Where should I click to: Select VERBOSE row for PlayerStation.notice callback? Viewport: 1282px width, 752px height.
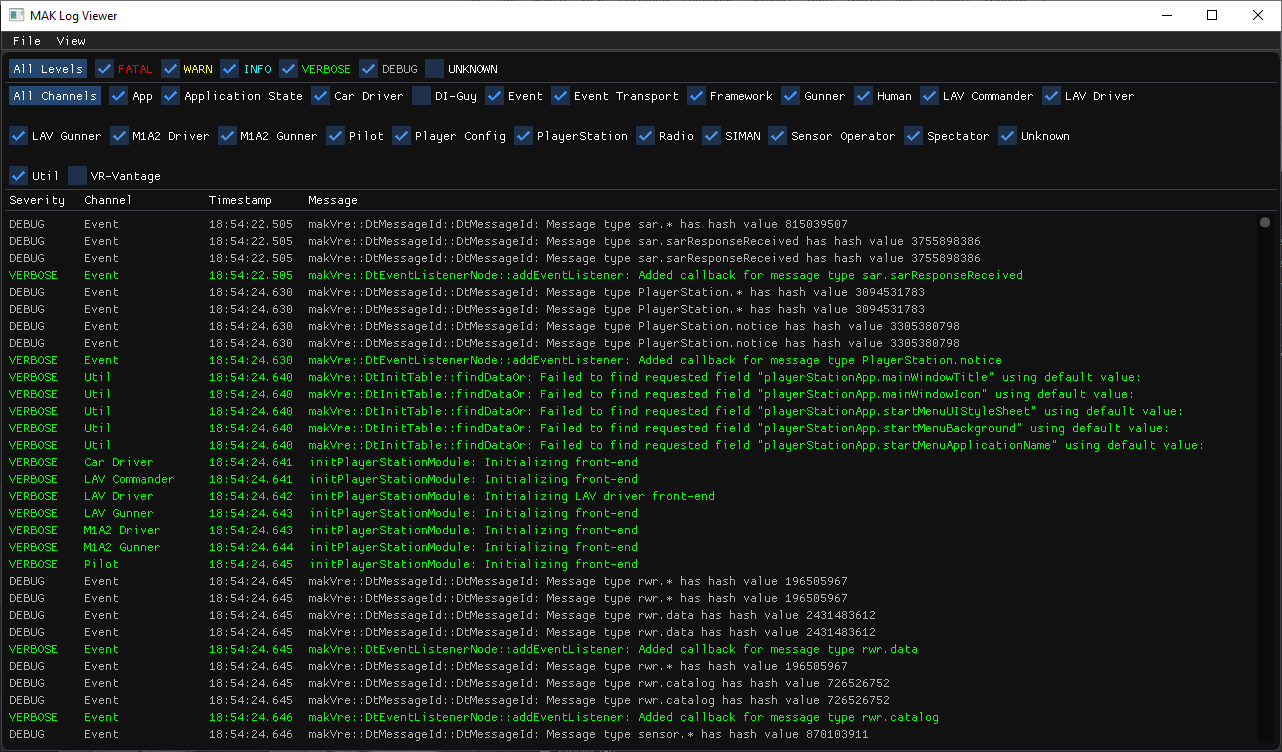(630, 360)
